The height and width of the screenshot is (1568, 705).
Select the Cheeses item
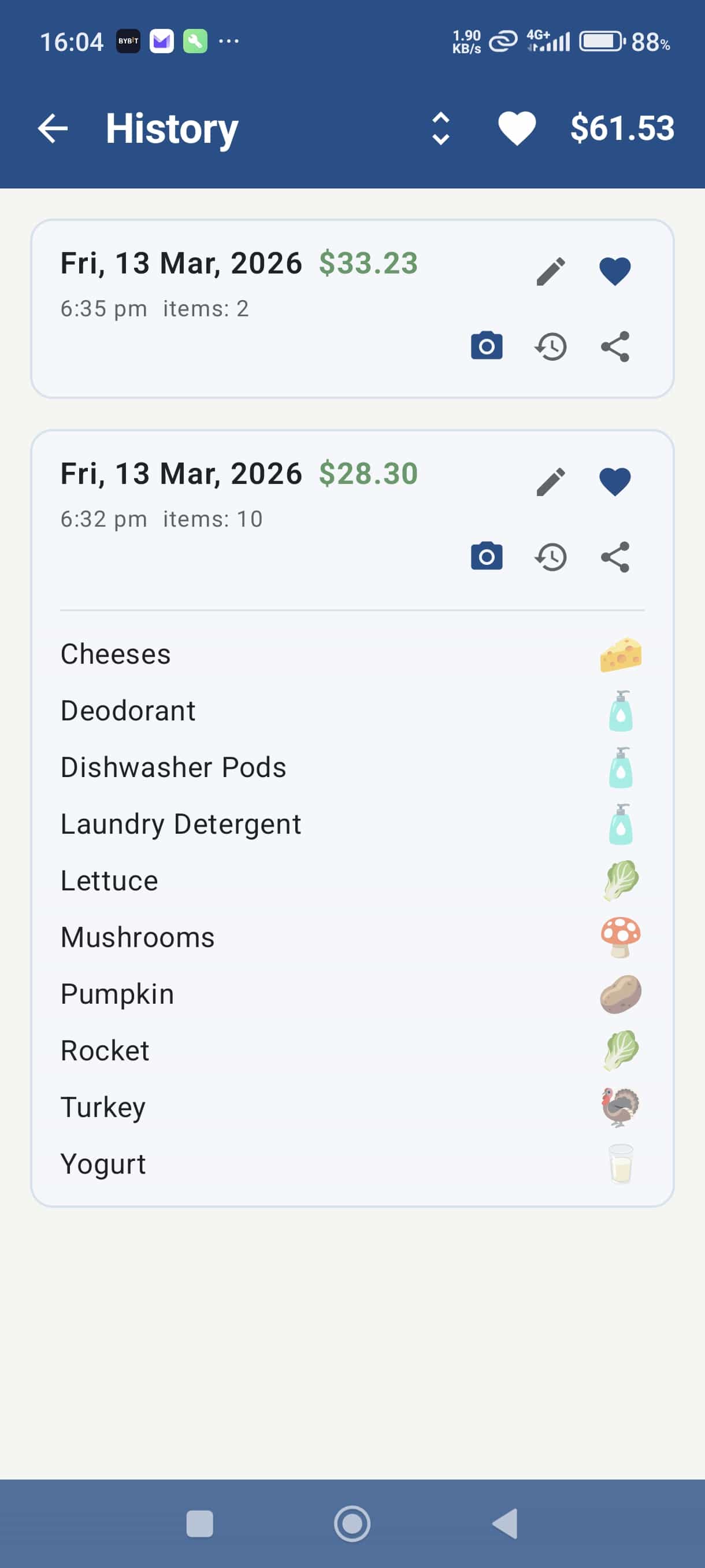pos(116,654)
